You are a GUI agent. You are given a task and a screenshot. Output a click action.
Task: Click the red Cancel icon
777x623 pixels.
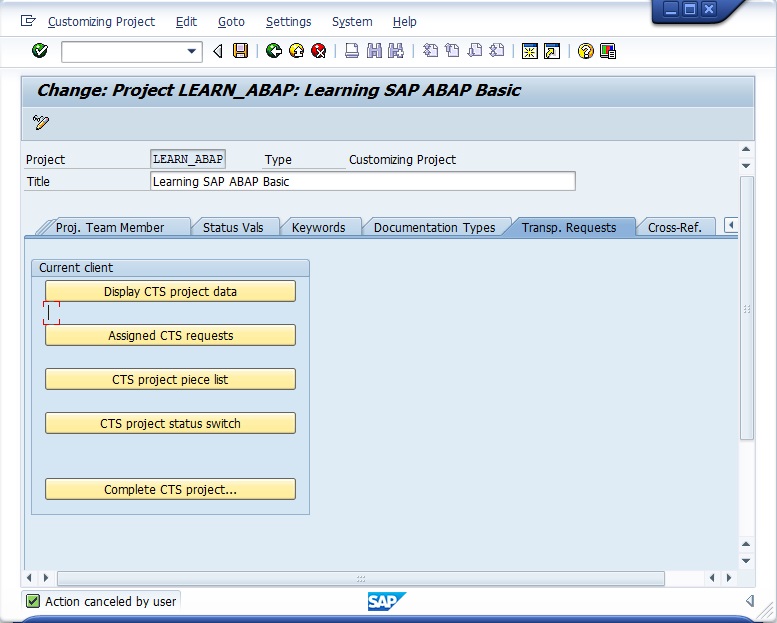319,51
